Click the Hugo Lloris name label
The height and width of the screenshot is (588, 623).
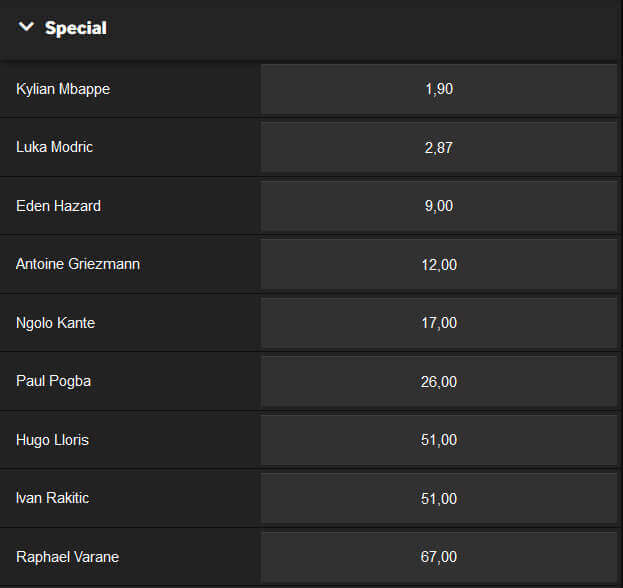coord(52,441)
